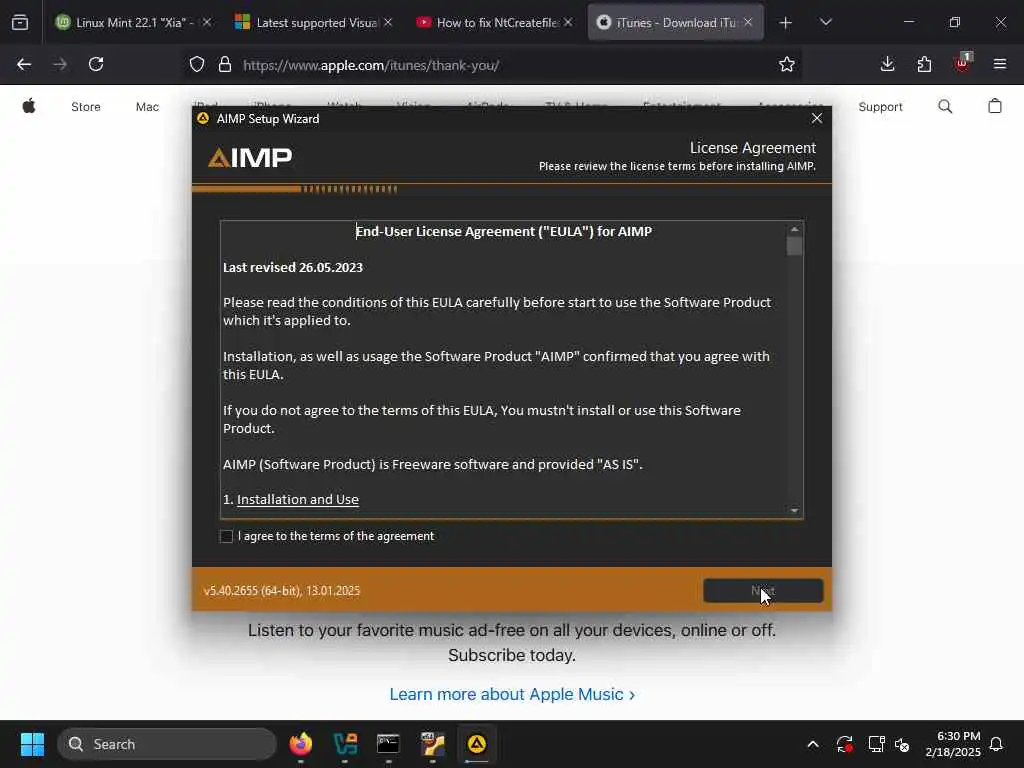
Task: Click the taskbar Search box
Action: click(167, 744)
